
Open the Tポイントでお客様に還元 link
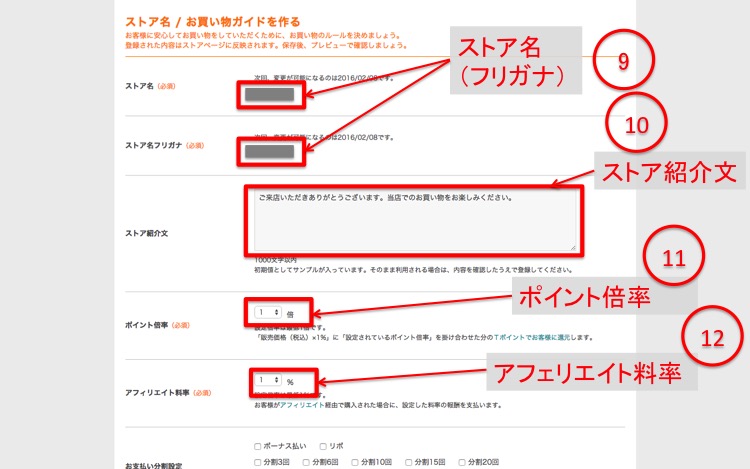pyautogui.click(x=532, y=338)
